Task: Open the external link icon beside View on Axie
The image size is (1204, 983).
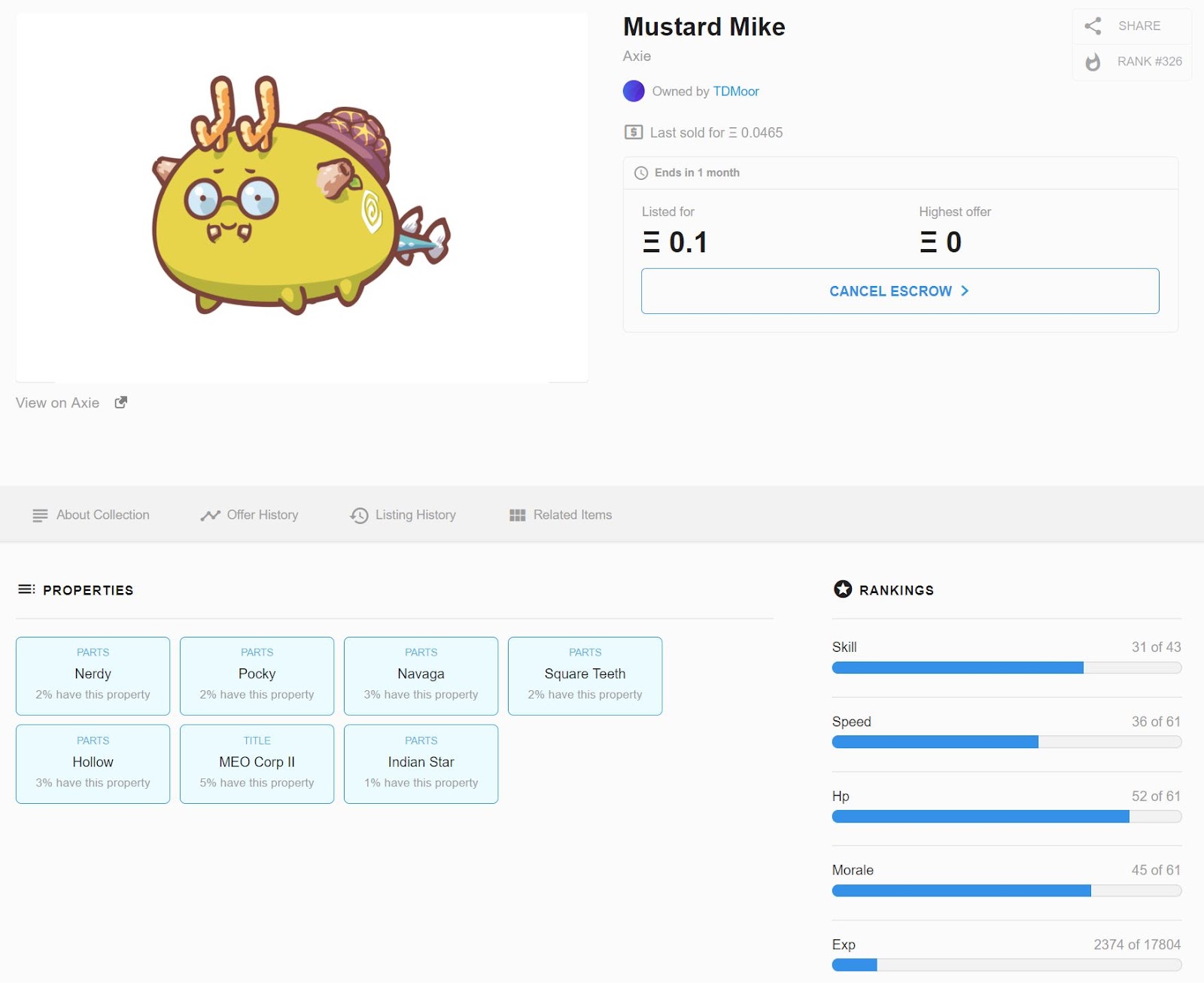Action: click(x=120, y=403)
